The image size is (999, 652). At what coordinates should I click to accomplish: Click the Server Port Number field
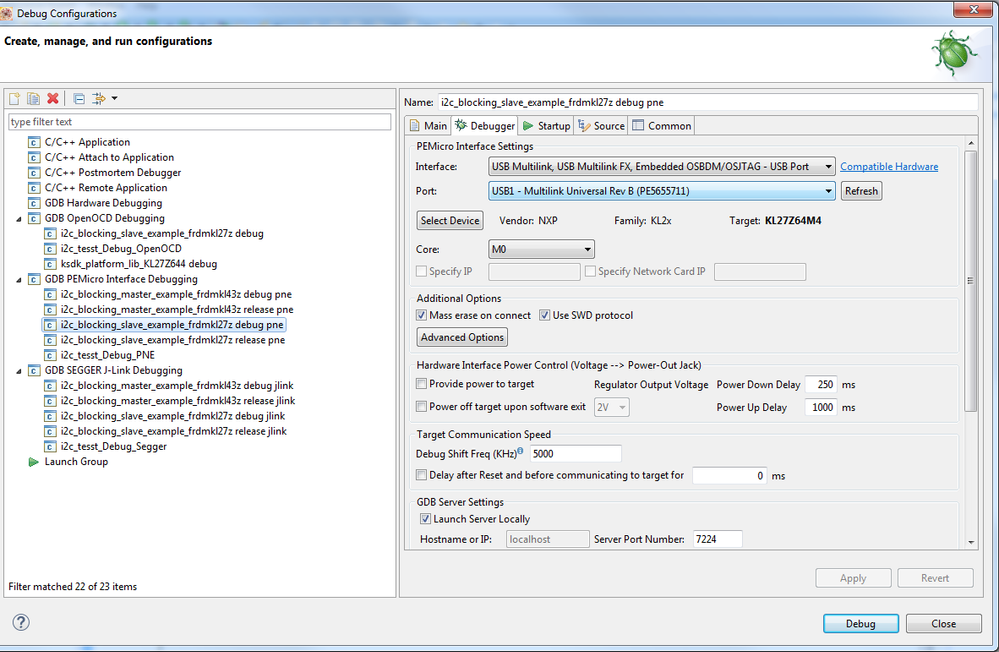coord(717,539)
